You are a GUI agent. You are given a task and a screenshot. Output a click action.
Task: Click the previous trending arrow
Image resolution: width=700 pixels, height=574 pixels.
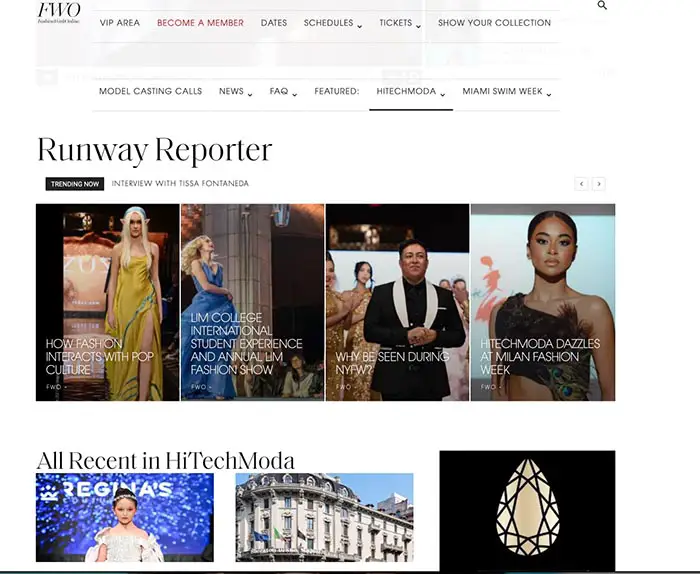[x=581, y=184]
